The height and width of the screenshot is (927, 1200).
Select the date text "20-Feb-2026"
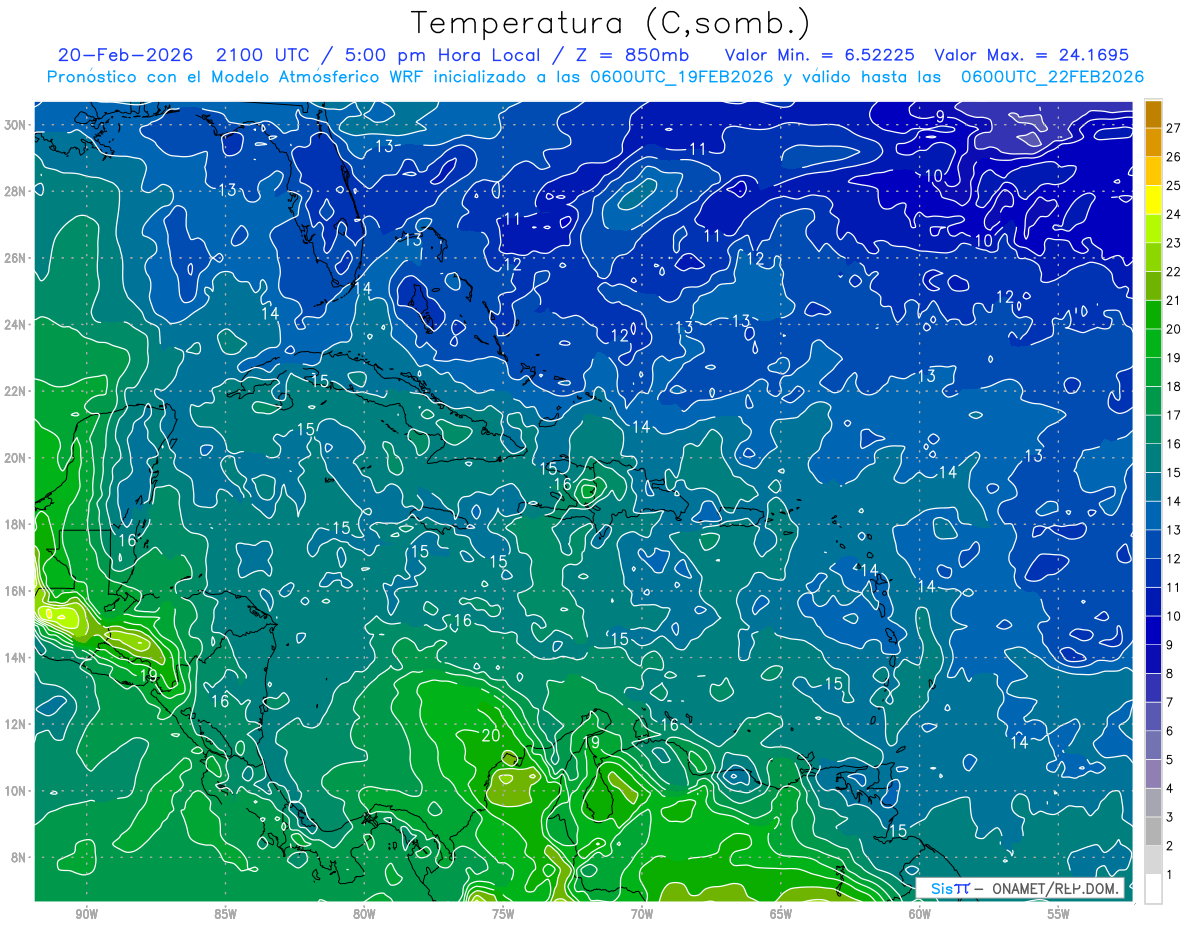coord(125,55)
